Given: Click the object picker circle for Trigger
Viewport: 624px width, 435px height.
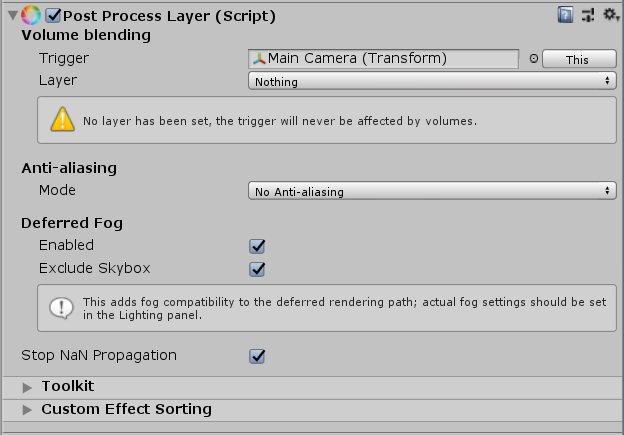Looking at the screenshot, I should click(x=533, y=59).
